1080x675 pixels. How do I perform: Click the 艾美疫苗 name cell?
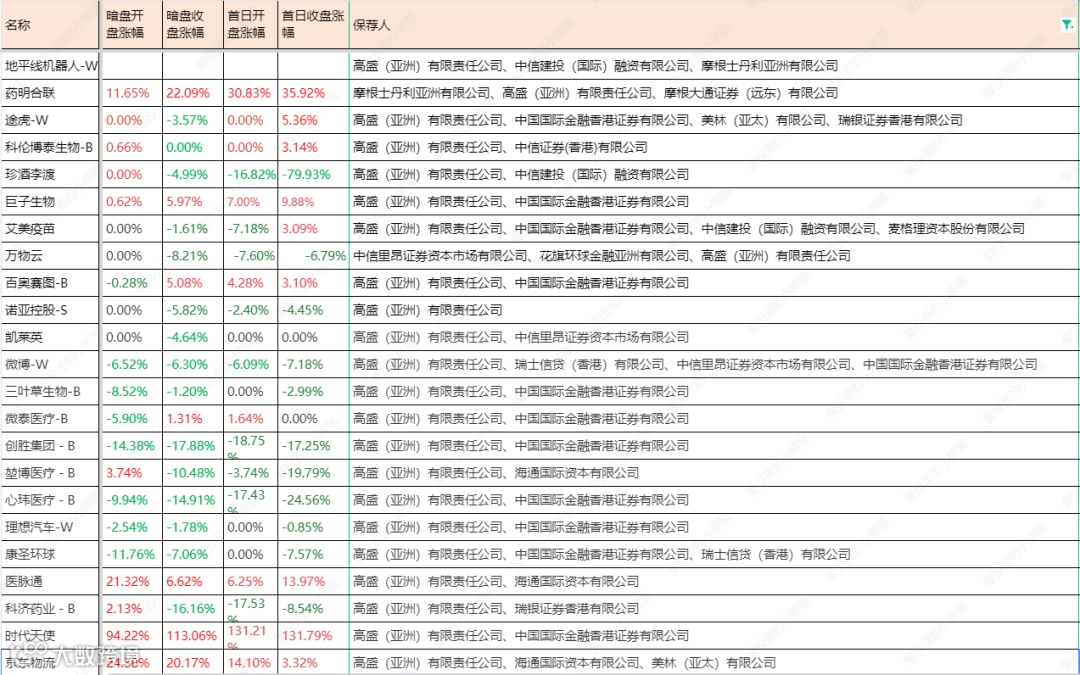[x=50, y=229]
